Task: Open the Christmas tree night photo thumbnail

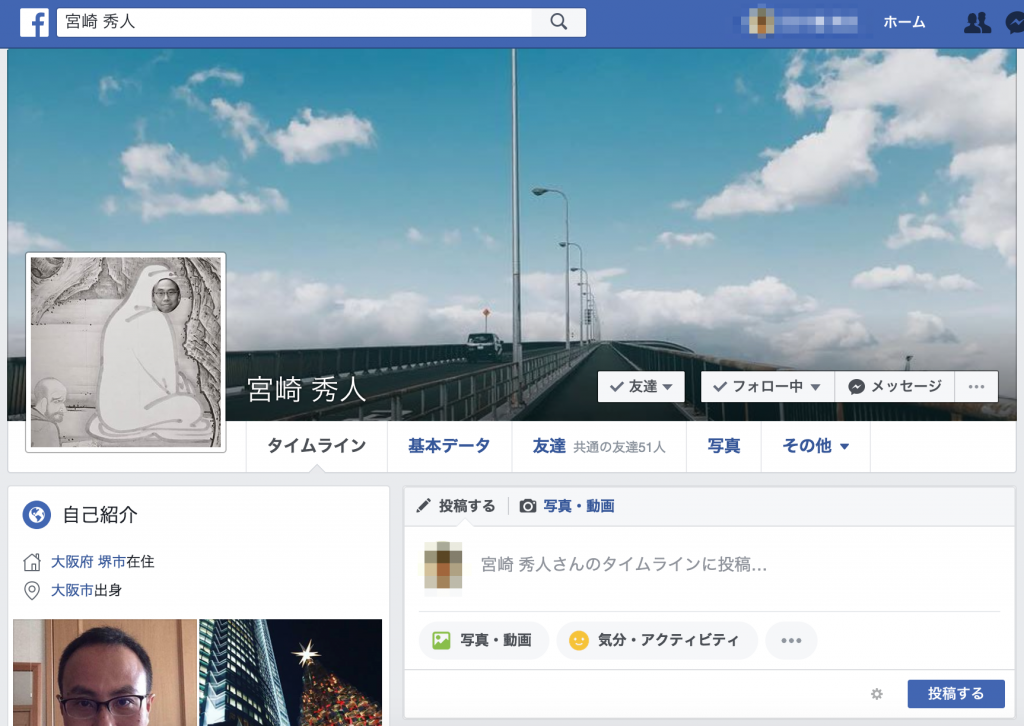Action: pos(291,672)
